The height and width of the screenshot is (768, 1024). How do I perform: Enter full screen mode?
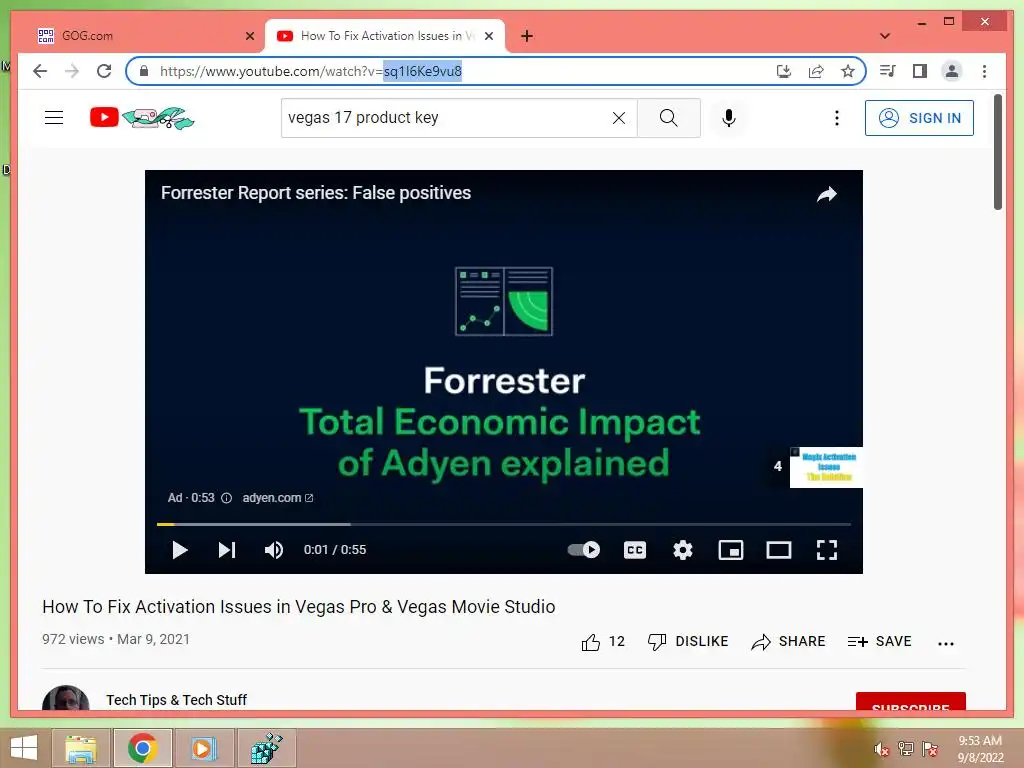(827, 550)
